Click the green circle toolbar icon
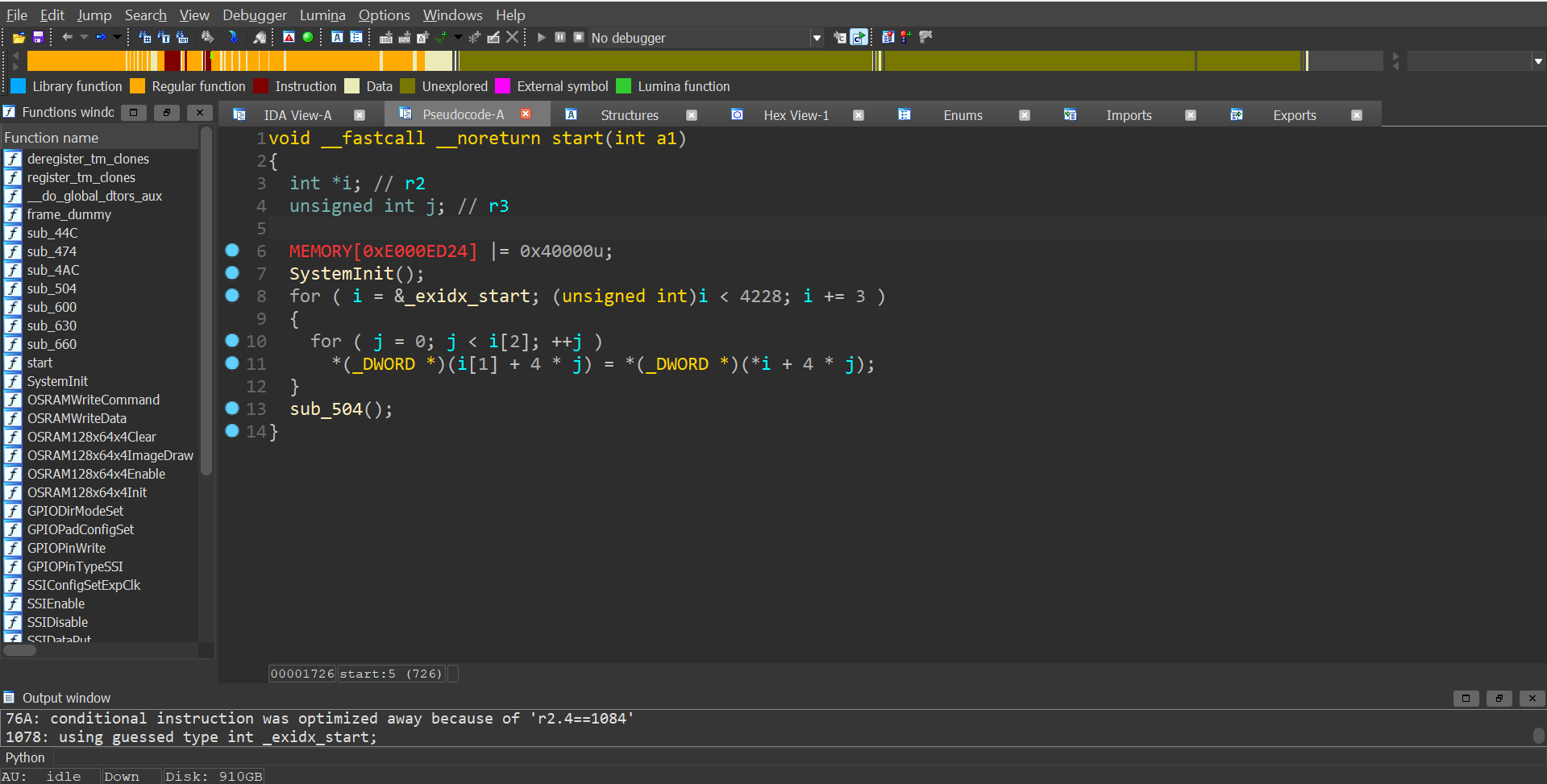Image resolution: width=1547 pixels, height=784 pixels. [x=307, y=37]
